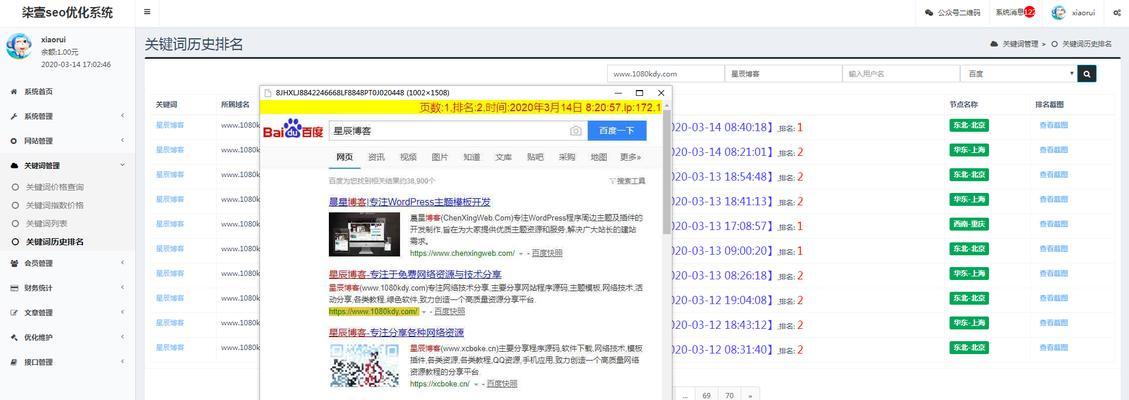Image resolution: width=1129 pixels, height=400 pixels.
Task: View screenshot for the 18:54:48 row
Action: (1053, 175)
